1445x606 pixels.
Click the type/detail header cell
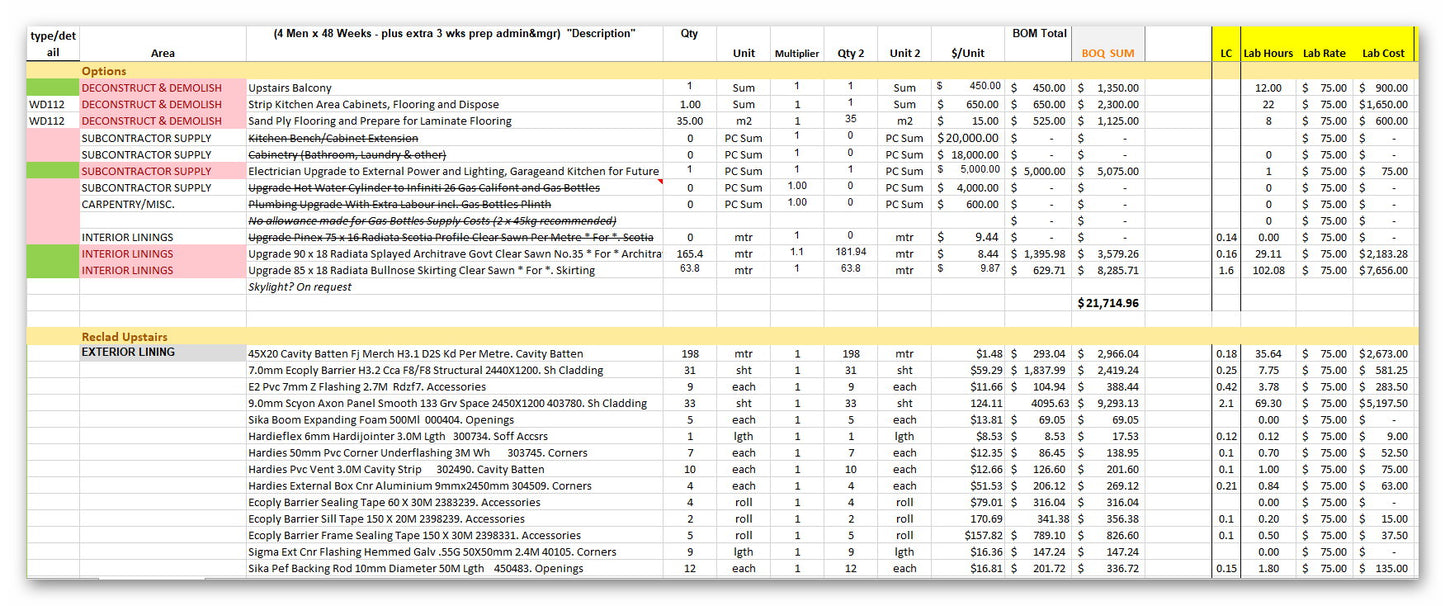[x=52, y=40]
